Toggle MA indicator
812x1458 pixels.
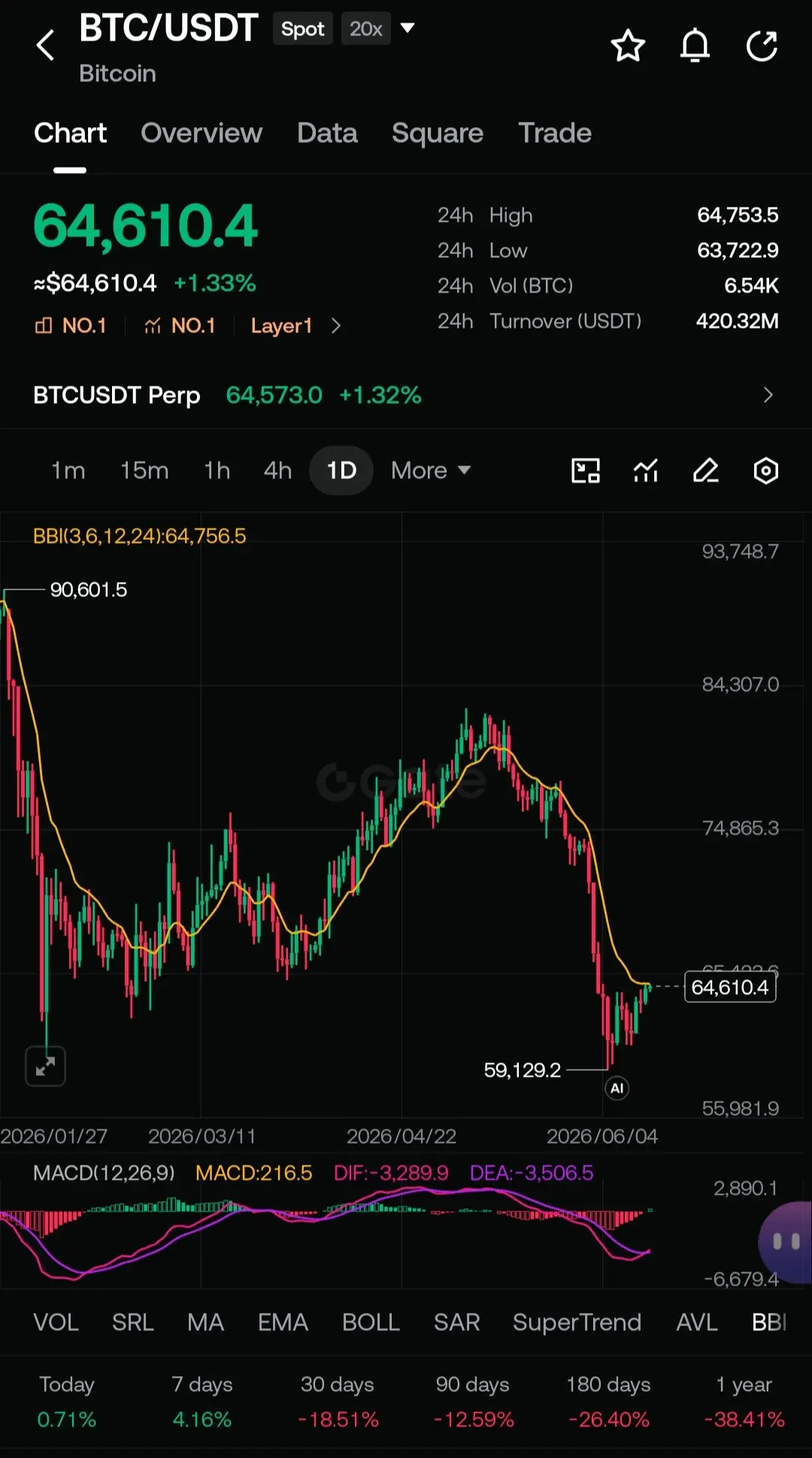(205, 1323)
